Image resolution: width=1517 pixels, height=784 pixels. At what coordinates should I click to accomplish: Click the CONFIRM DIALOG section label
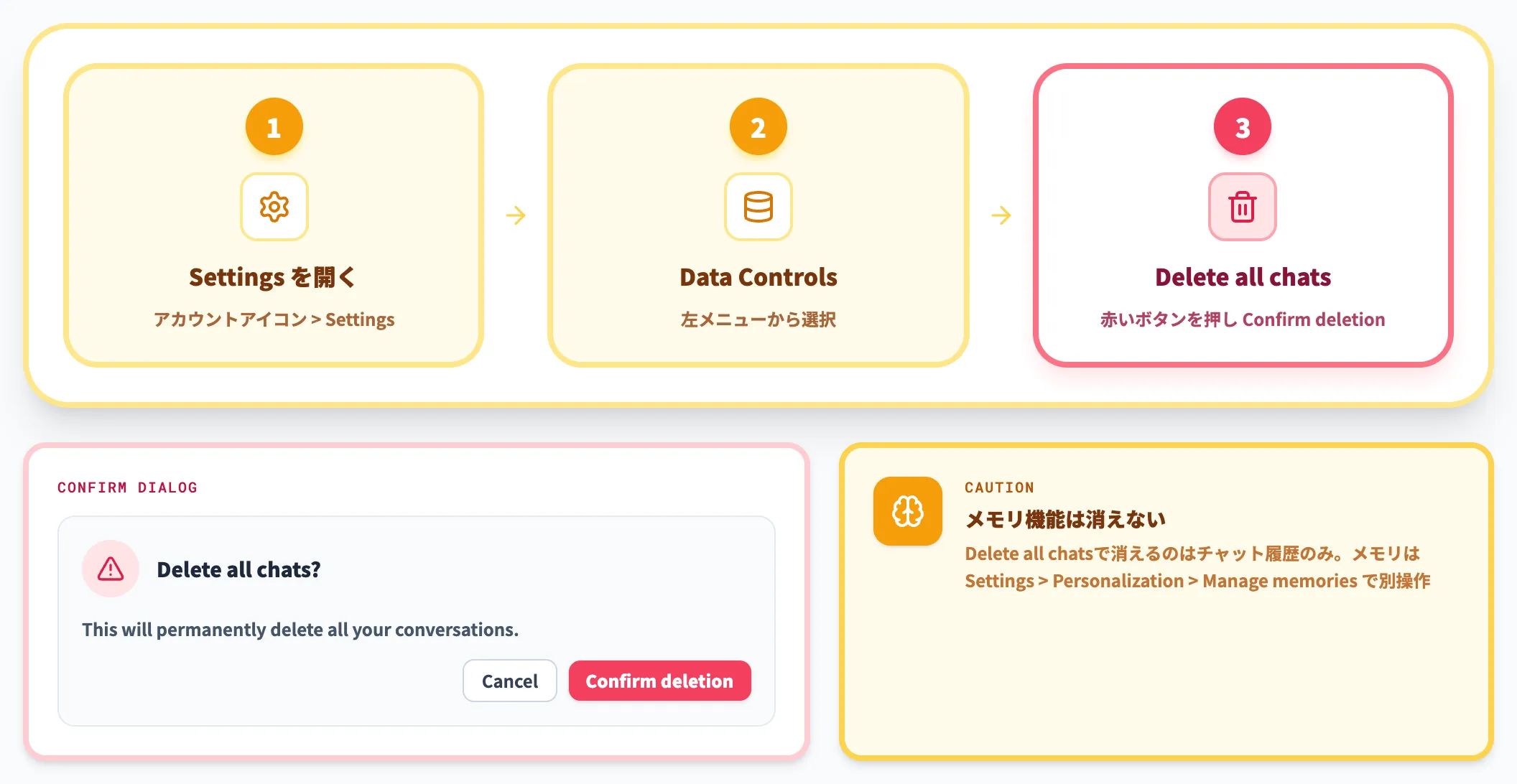tap(127, 487)
